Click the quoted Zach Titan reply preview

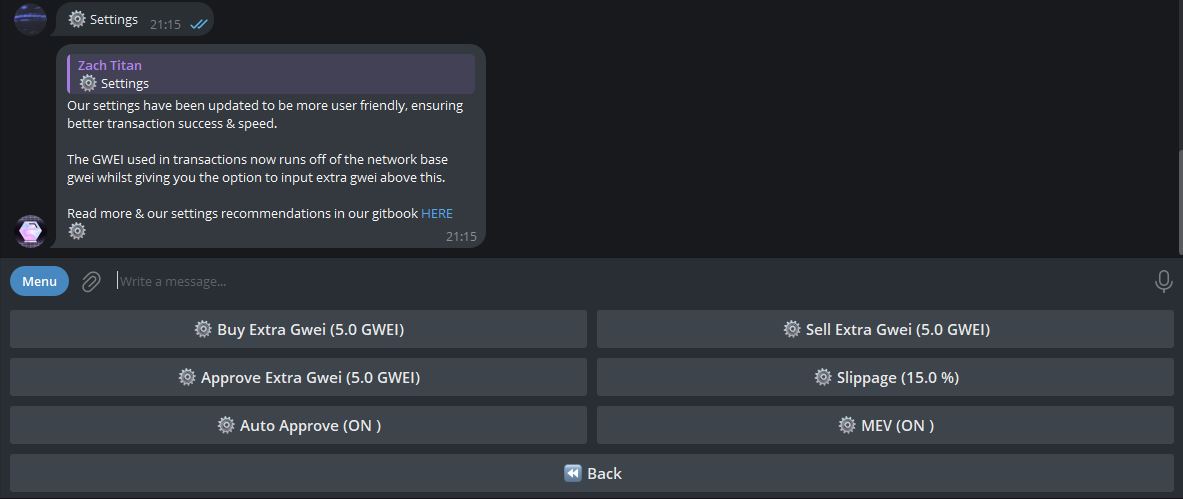[271, 74]
